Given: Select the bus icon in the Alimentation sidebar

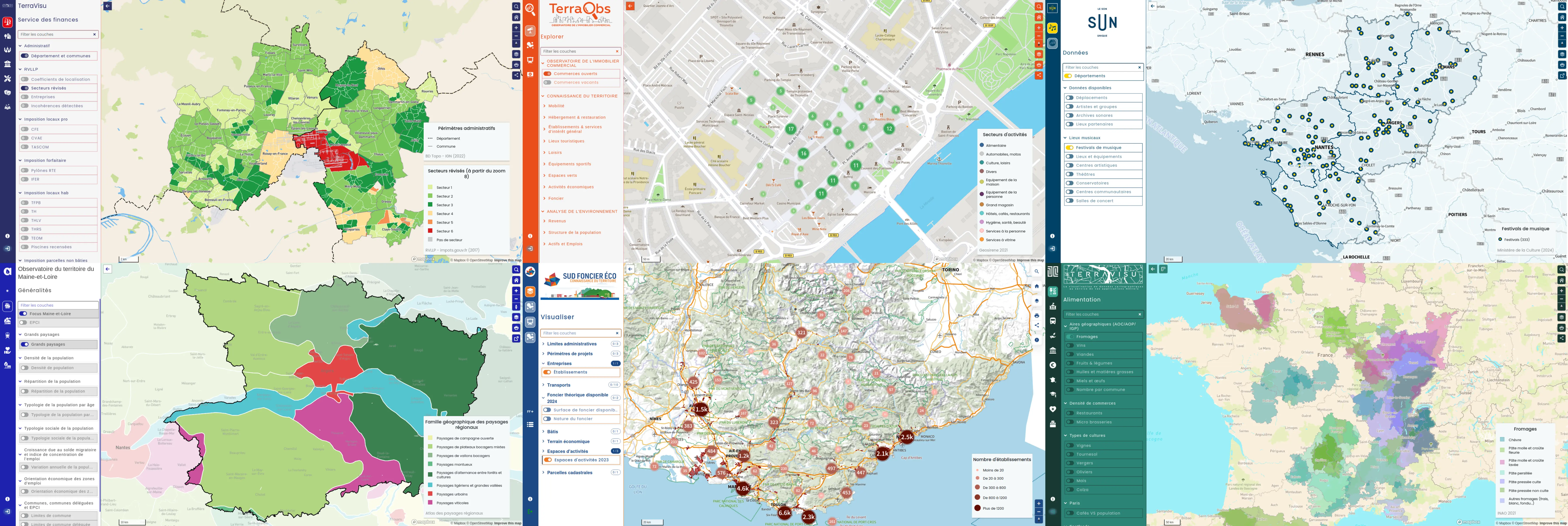Looking at the screenshot, I should pyautogui.click(x=1053, y=321).
